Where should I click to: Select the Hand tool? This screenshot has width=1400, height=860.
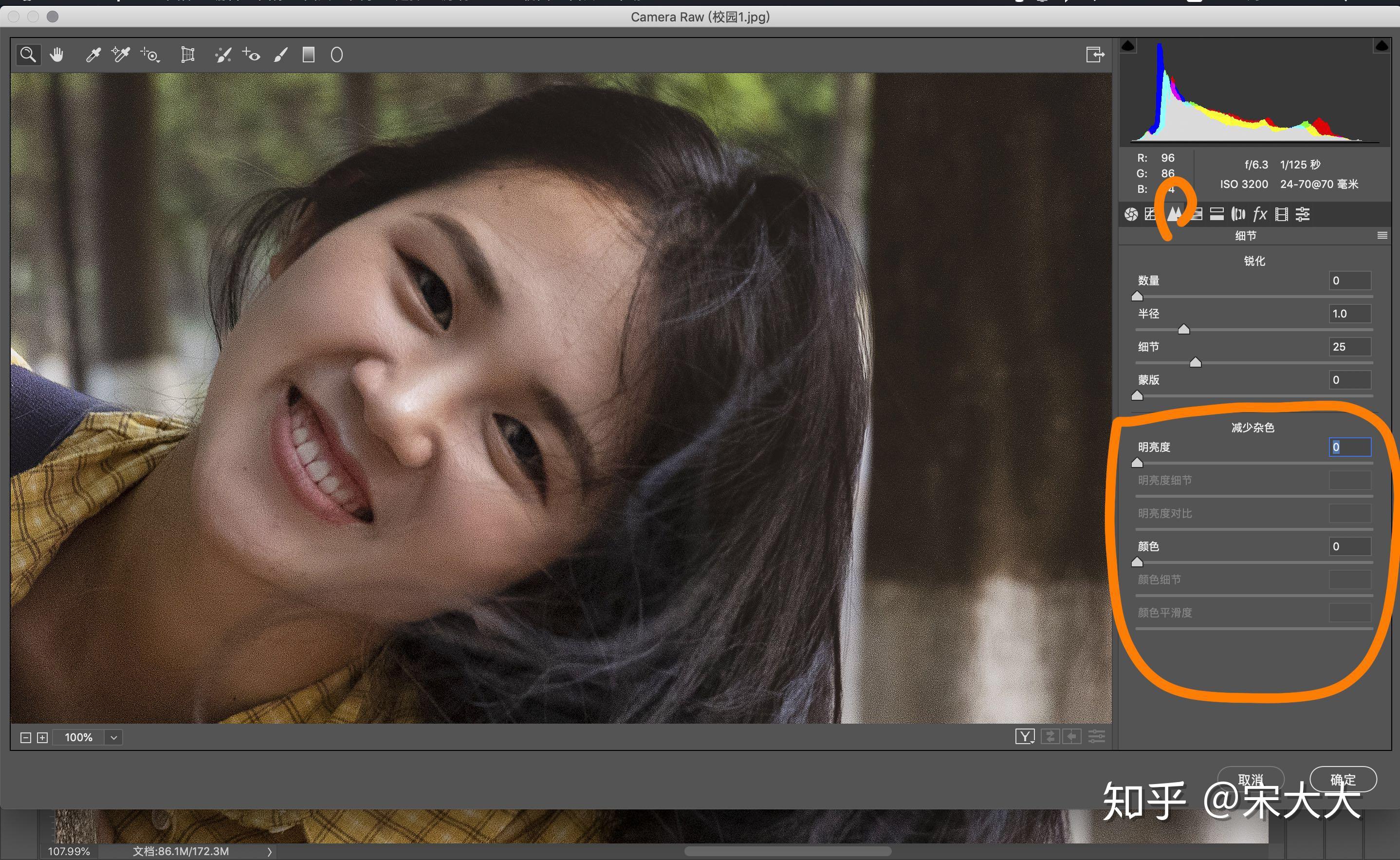56,55
